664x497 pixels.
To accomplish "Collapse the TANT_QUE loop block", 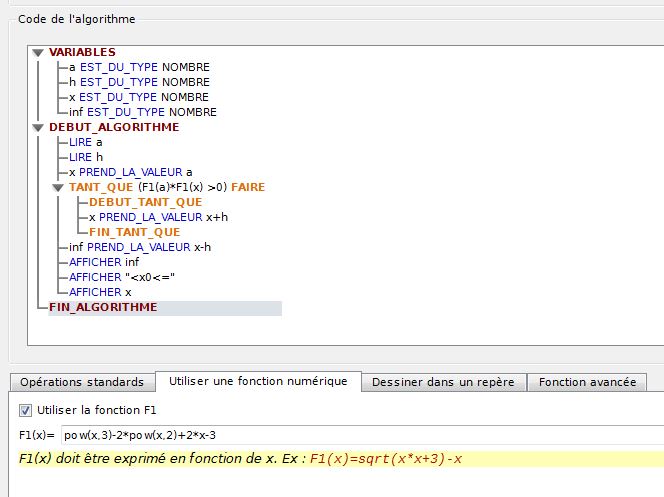I will coord(58,187).
